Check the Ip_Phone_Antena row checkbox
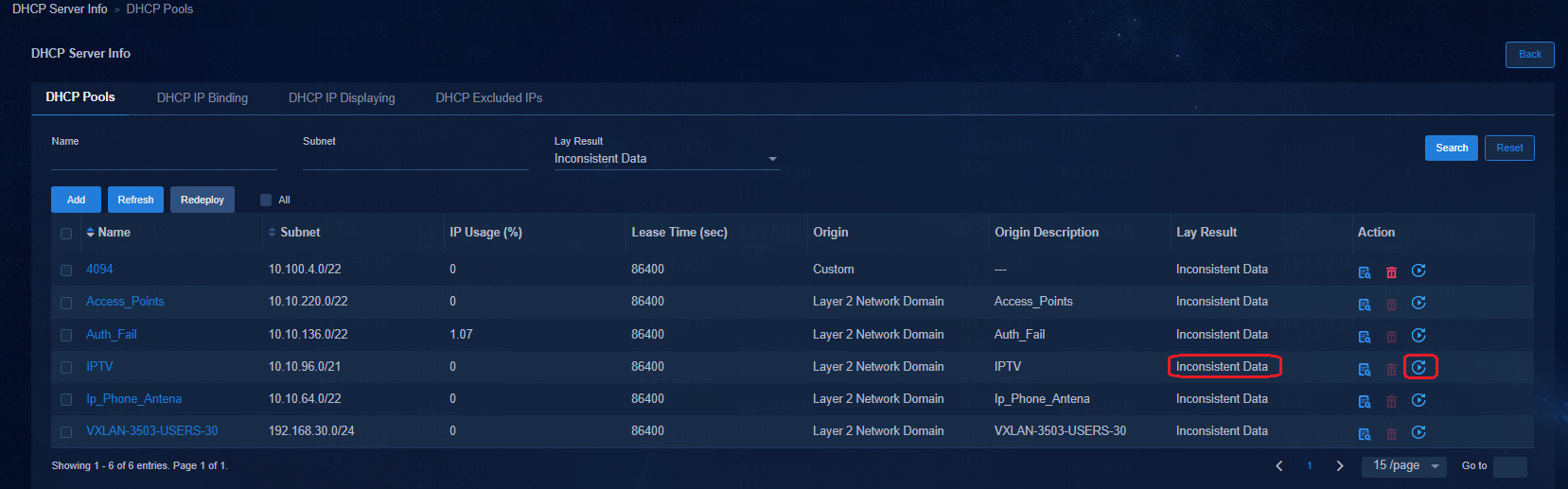The width and height of the screenshot is (1568, 489). pyautogui.click(x=66, y=399)
